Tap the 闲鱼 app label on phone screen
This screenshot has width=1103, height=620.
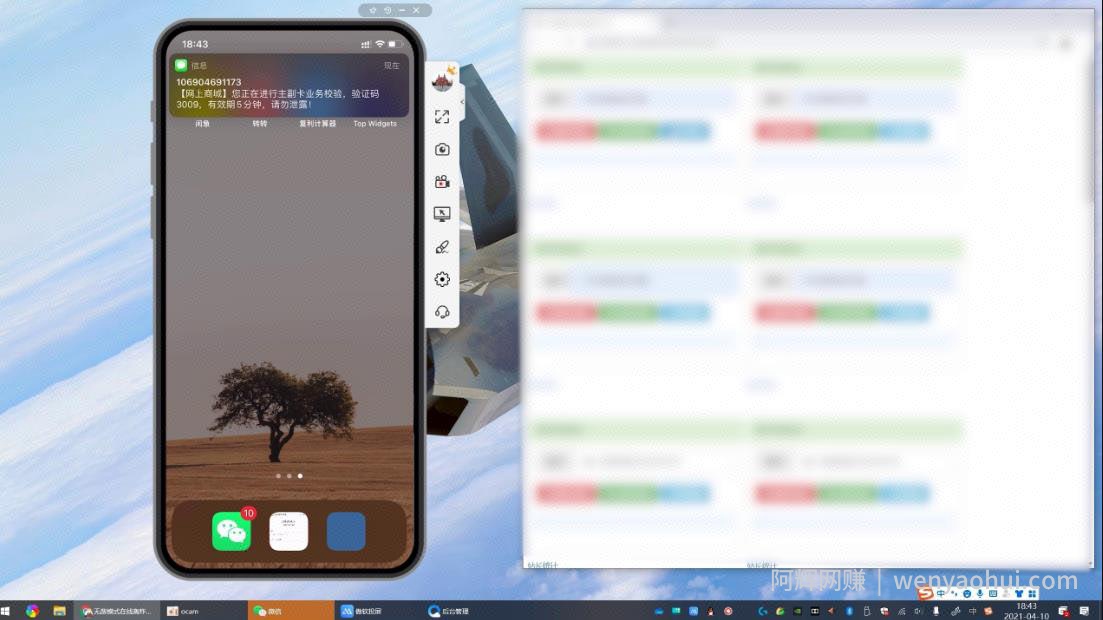point(203,124)
